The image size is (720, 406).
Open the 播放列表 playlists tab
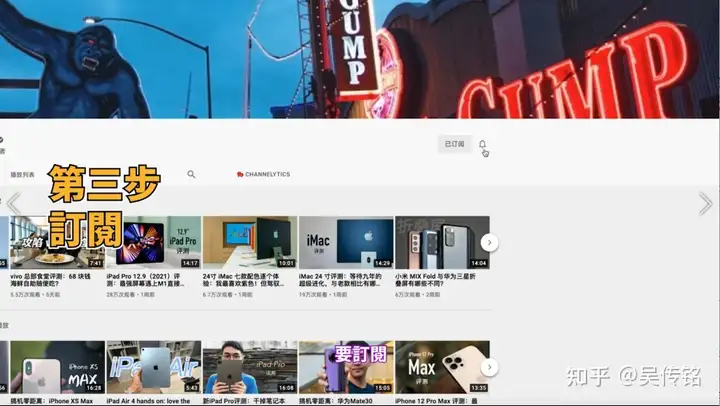click(22, 175)
